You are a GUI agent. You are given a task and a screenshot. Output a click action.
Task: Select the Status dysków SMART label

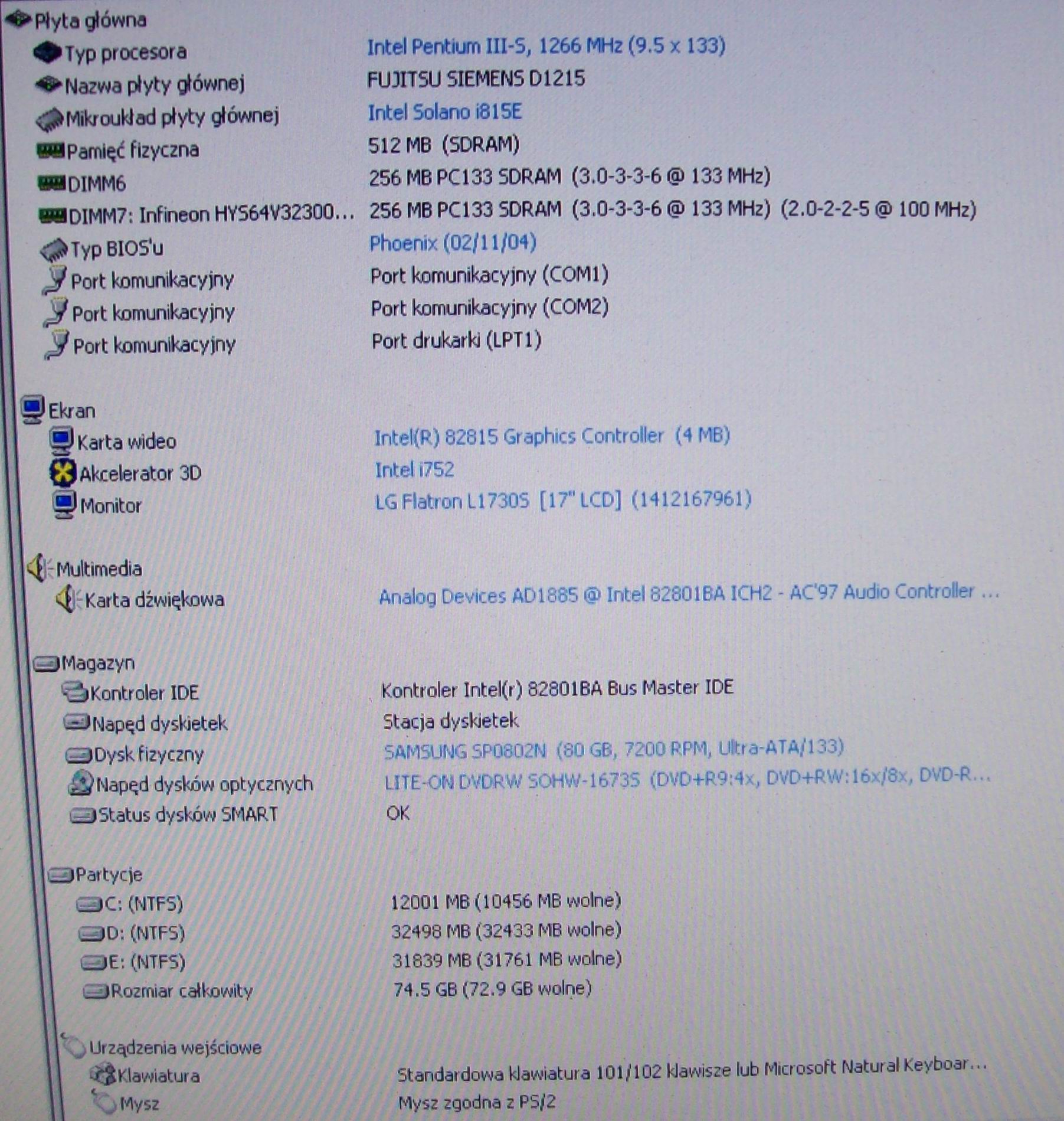coord(188,815)
